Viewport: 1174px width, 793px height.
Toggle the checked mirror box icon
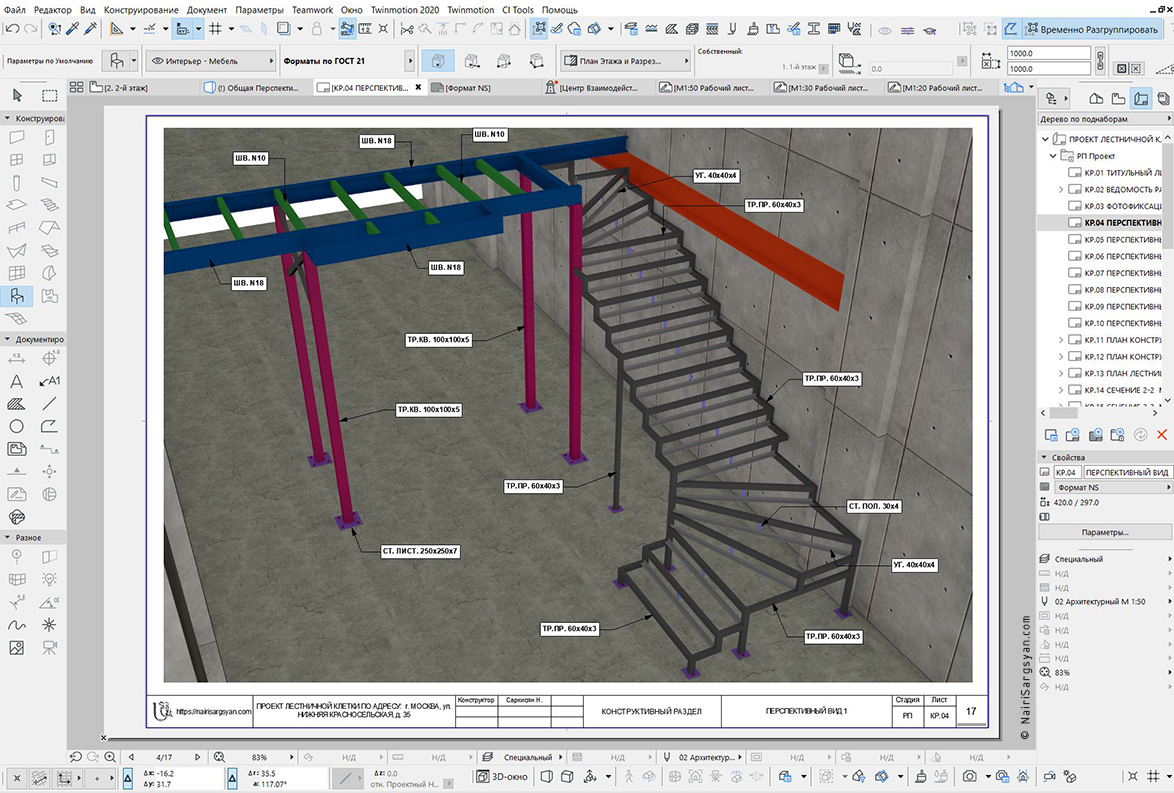[1122, 68]
